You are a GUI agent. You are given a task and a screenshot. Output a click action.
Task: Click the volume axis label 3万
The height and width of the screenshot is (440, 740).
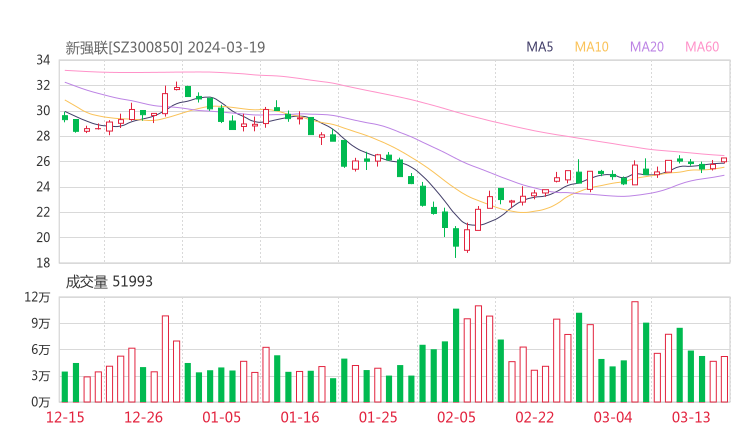(x=41, y=376)
